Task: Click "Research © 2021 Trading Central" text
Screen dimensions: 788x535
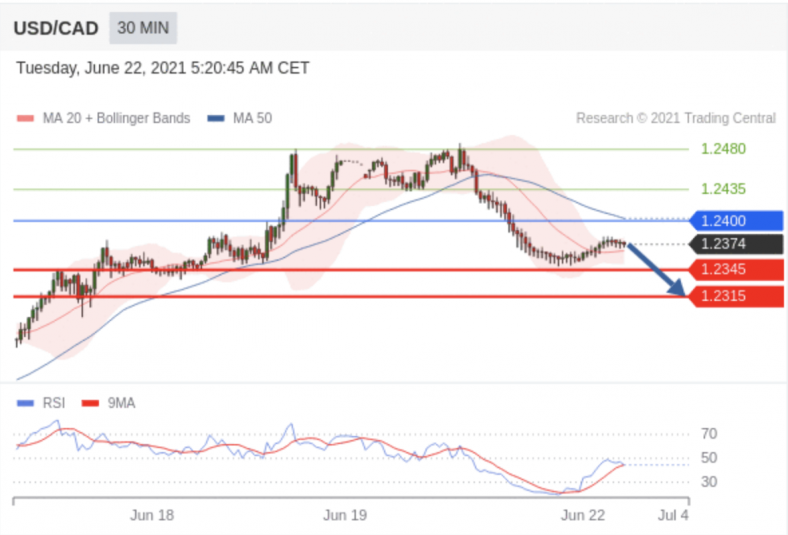Action: coord(676,119)
